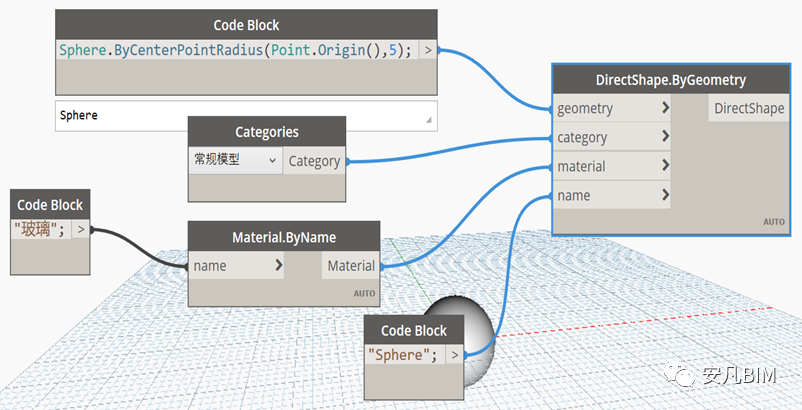
Task: Click the DirectShape.ByGeometry node header
Action: [670, 79]
